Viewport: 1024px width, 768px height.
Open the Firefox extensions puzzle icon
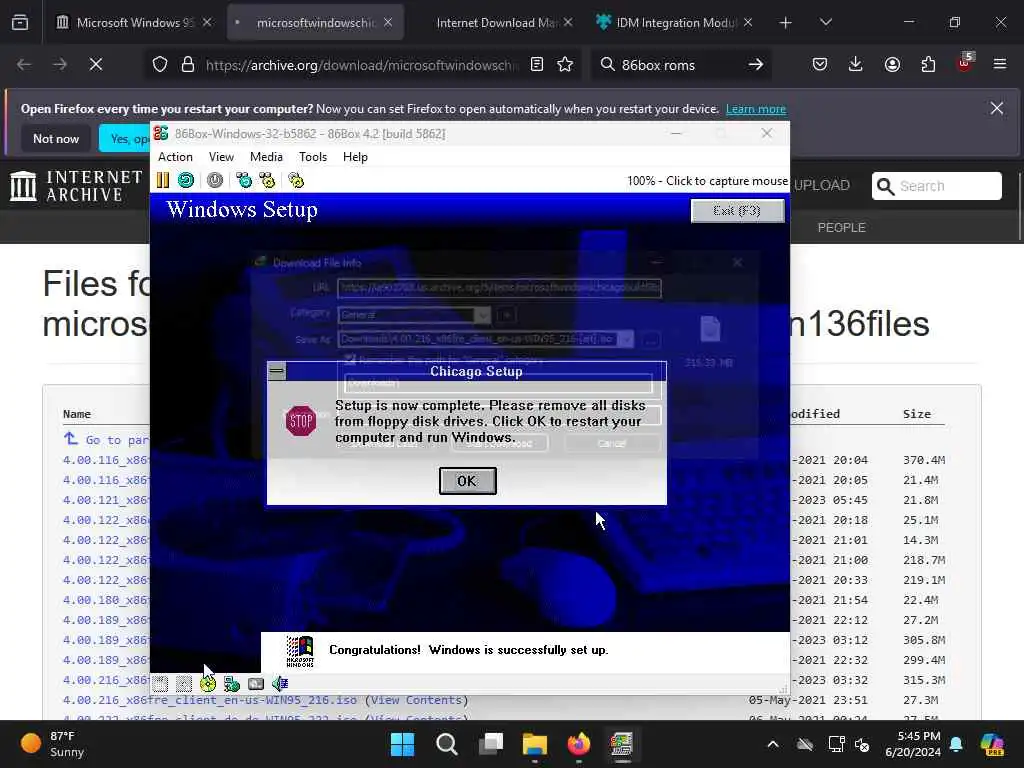[929, 65]
